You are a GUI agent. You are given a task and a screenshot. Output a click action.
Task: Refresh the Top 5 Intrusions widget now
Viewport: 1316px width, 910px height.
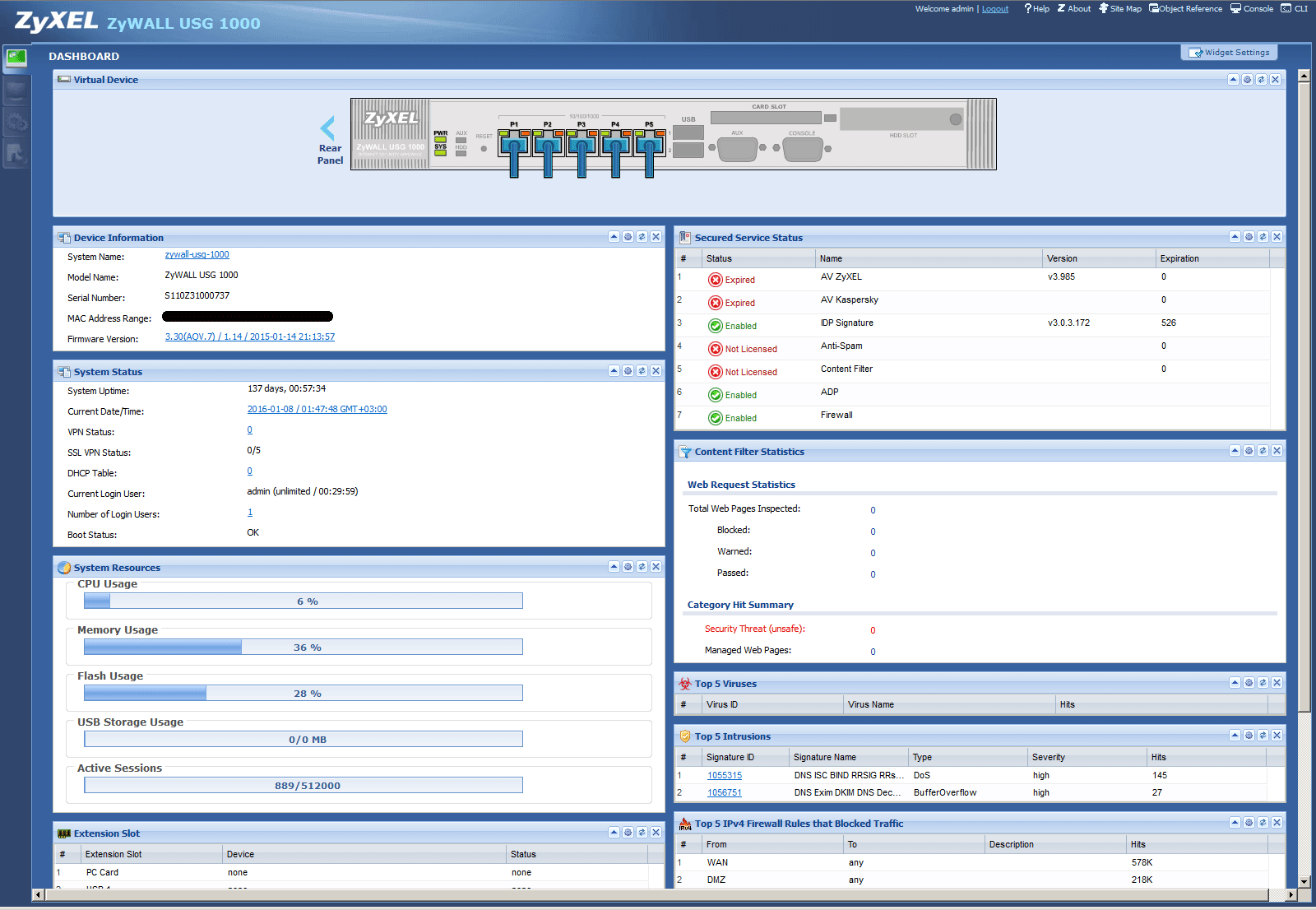click(1263, 736)
